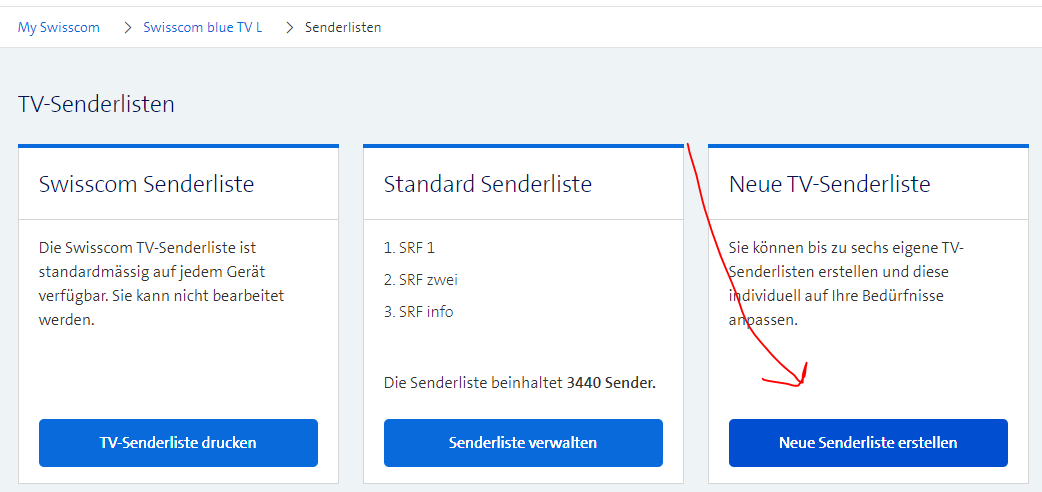Click the 'Die Senderliste beinhaltet' text

(x=474, y=382)
